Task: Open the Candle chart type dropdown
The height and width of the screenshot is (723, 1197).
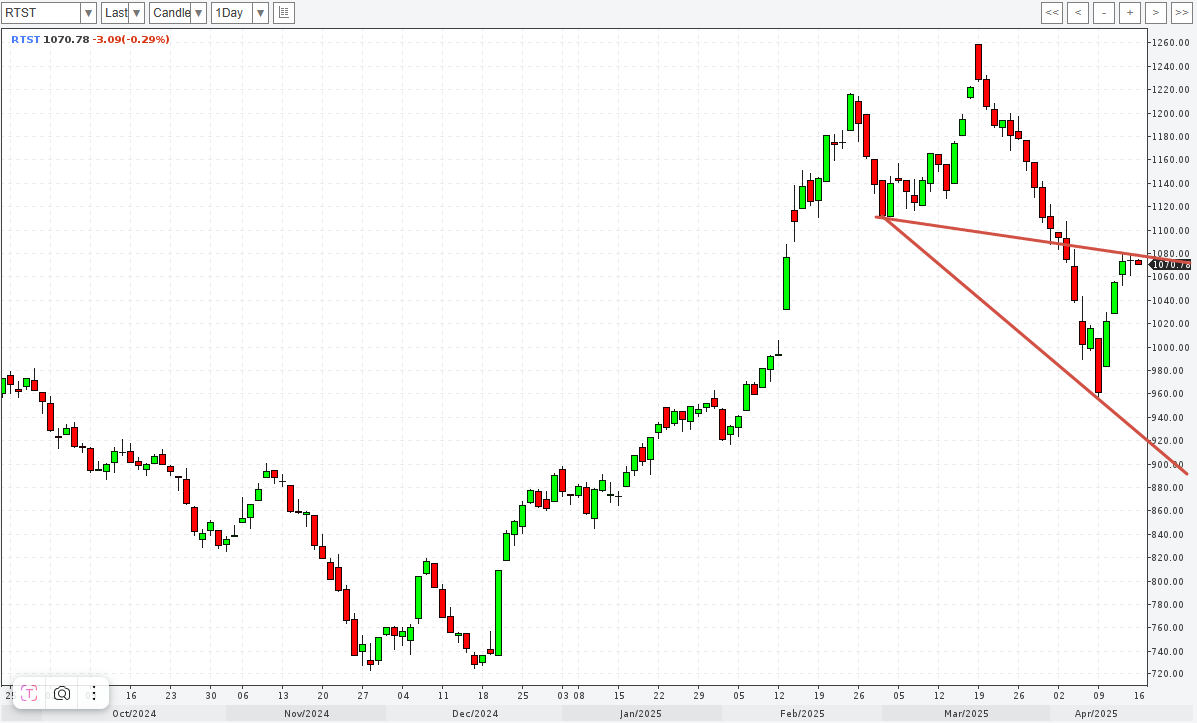Action: (198, 13)
